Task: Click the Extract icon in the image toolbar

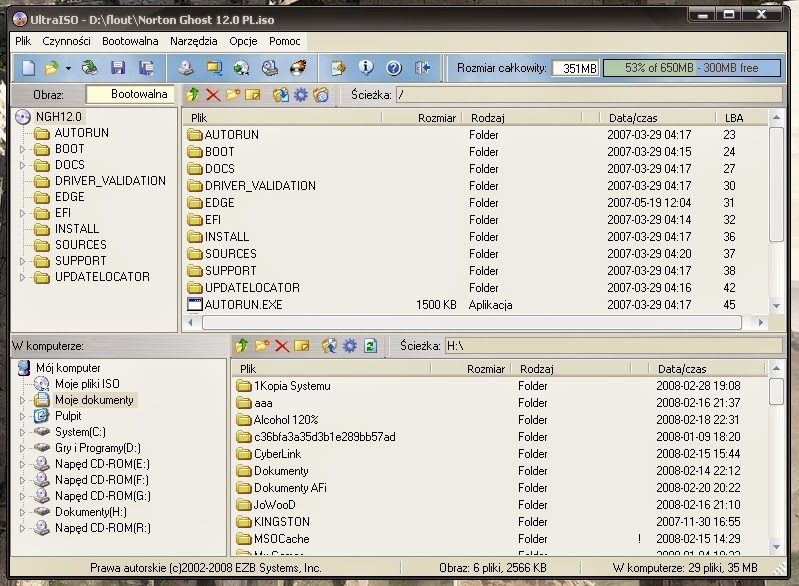Action: [x=280, y=95]
